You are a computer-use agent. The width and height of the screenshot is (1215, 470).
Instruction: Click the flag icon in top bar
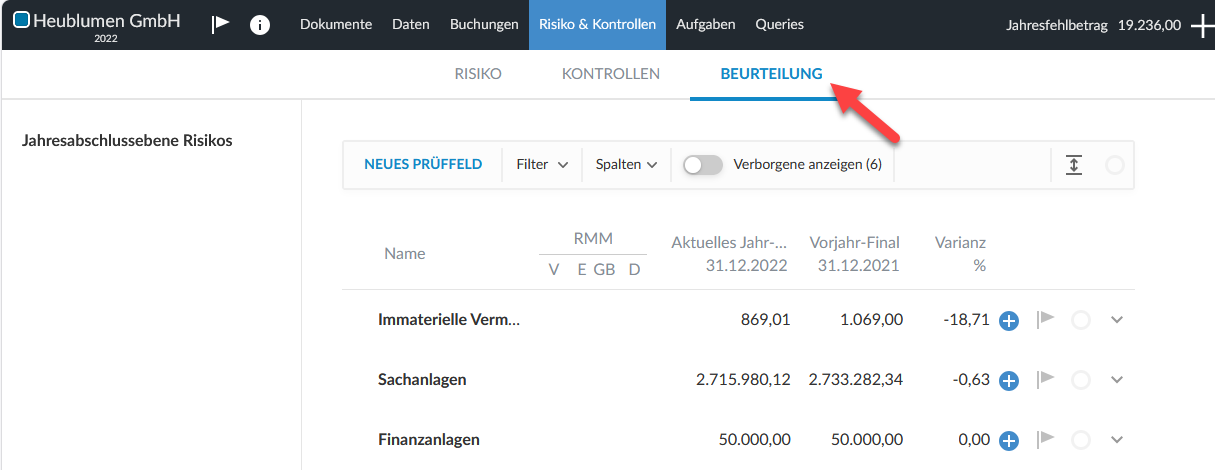click(221, 25)
